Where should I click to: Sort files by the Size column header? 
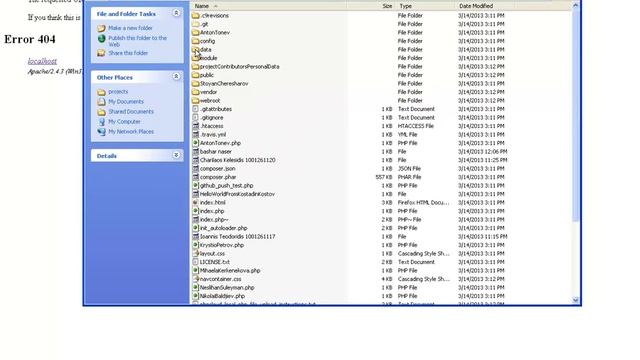371,6
